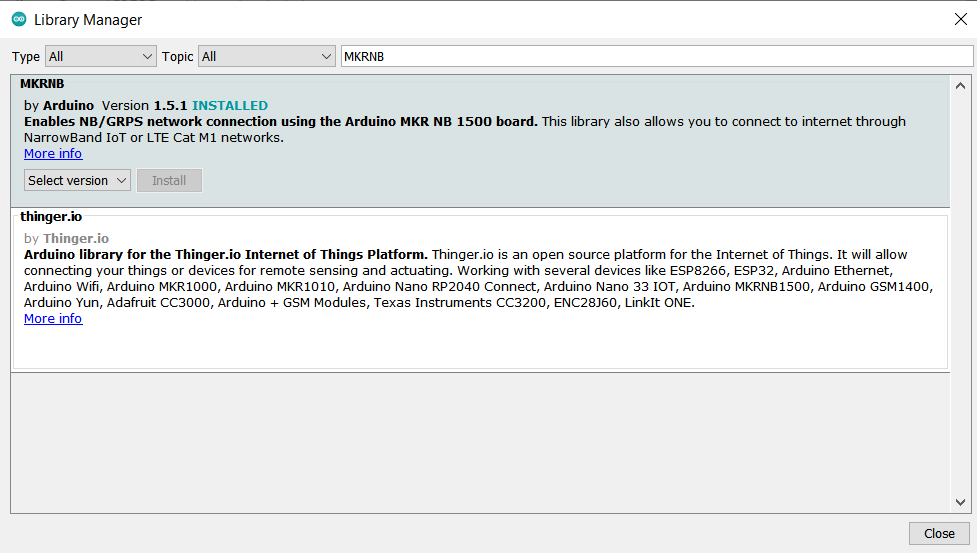Open the Type filter dropdown
Viewport: 977px width, 553px height.
tap(100, 57)
